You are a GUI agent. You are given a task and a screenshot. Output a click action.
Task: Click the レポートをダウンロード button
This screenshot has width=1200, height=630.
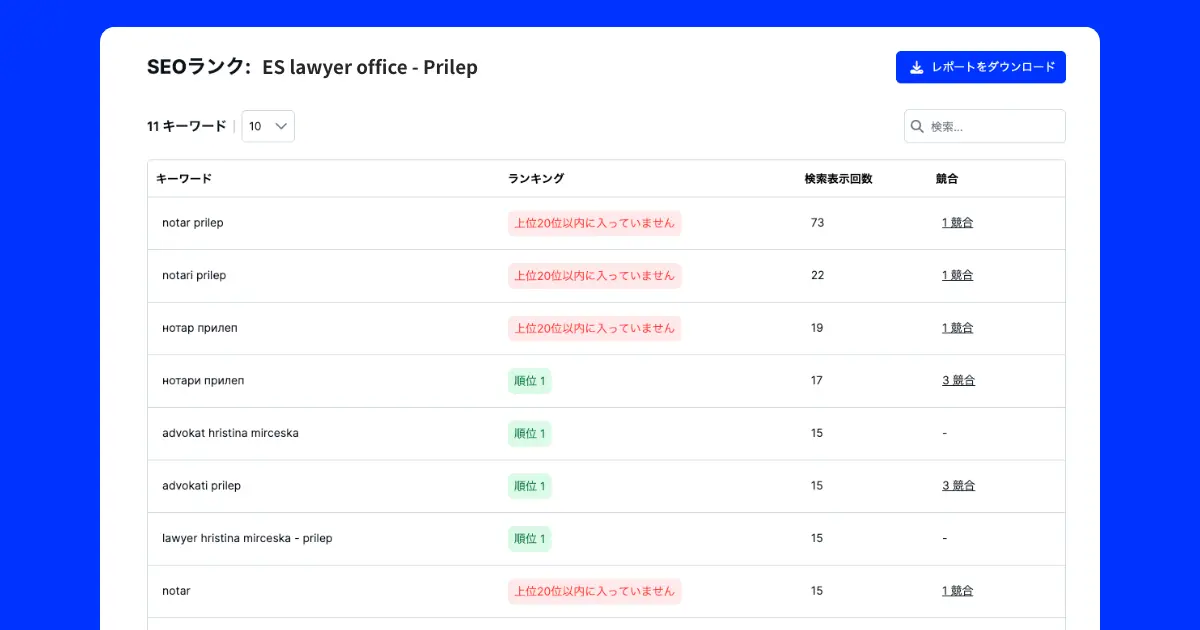click(x=980, y=67)
